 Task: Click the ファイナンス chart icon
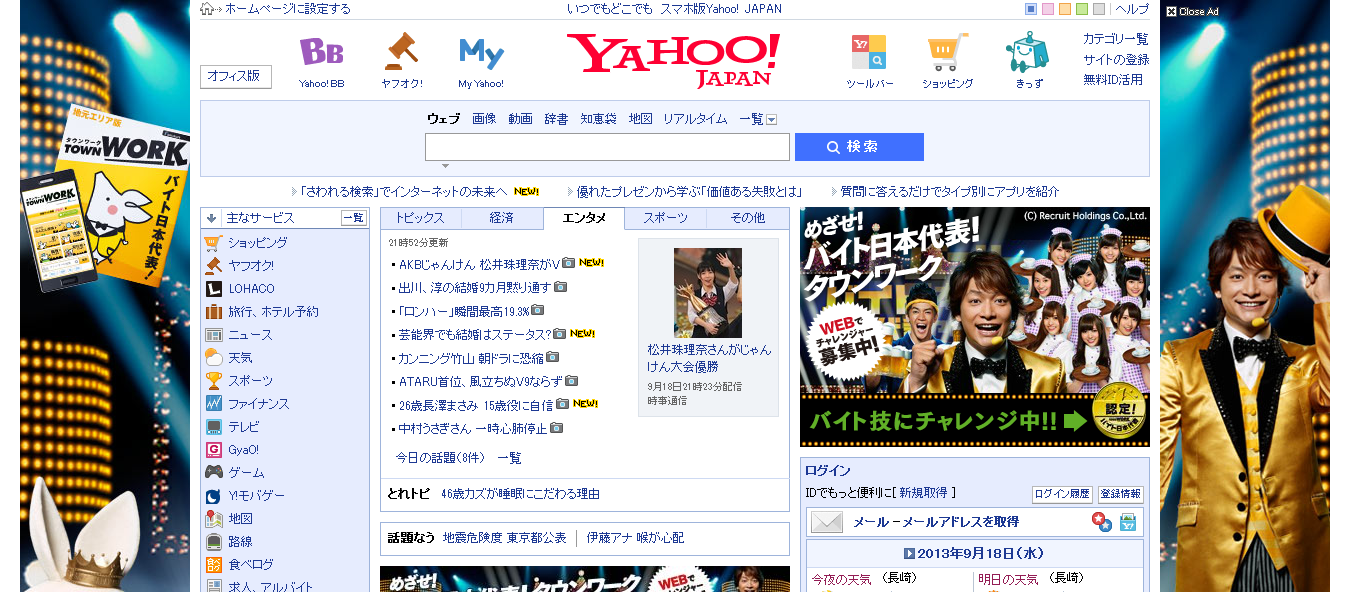[213, 404]
